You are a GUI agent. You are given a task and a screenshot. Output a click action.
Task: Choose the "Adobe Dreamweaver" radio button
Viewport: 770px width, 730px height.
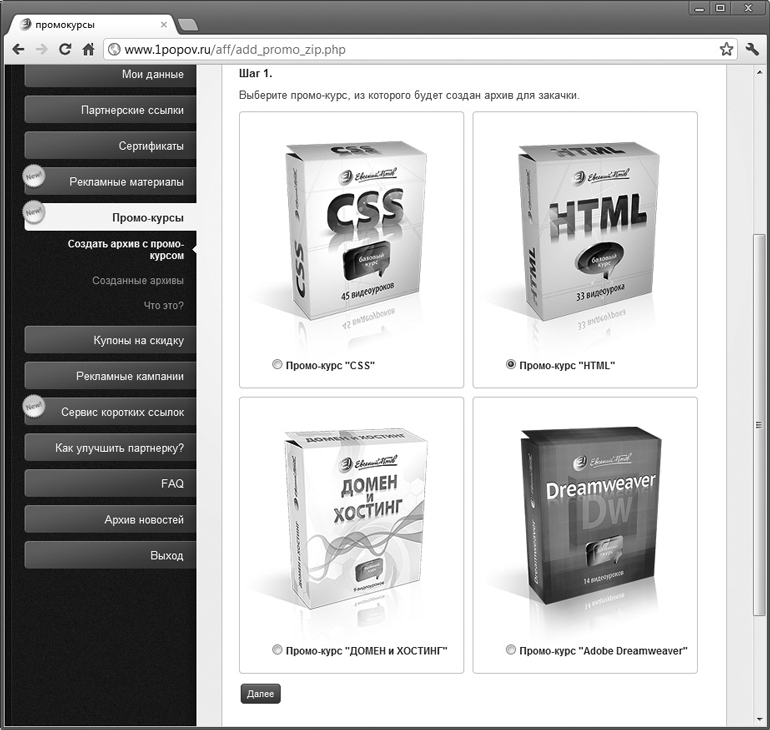511,650
